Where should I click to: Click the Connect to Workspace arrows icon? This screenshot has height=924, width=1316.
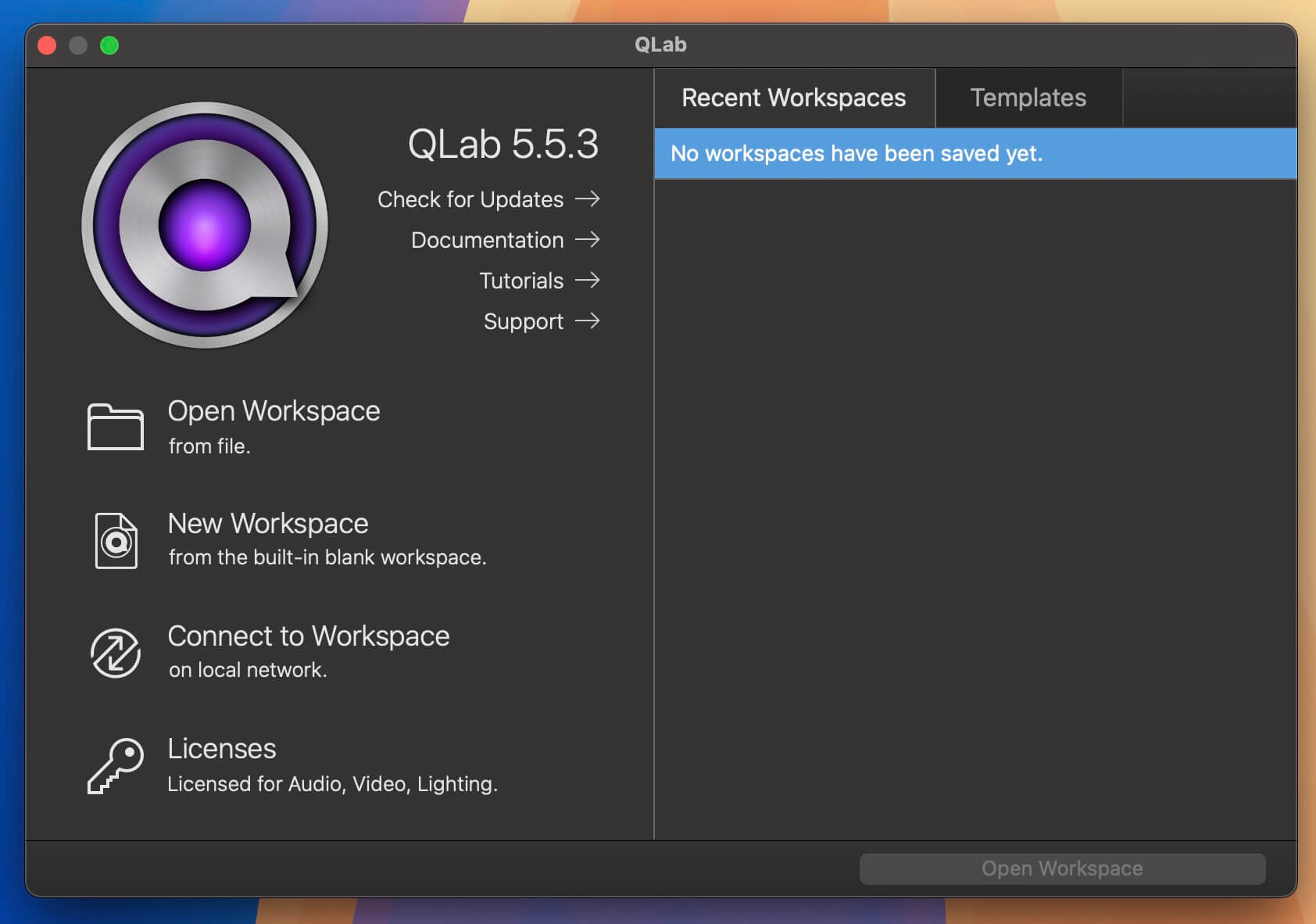[116, 653]
